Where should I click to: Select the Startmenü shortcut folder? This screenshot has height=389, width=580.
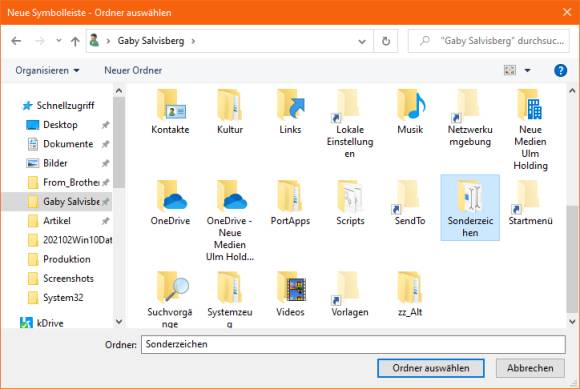click(530, 203)
